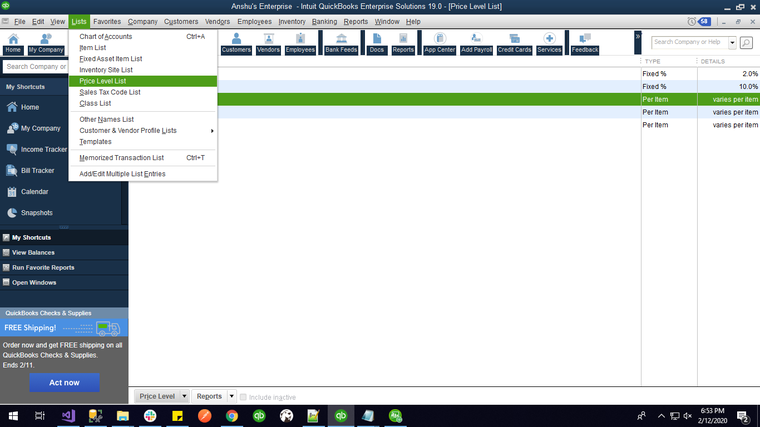Open the Customers toolbar icon
This screenshot has height=427, width=760.
(236, 43)
